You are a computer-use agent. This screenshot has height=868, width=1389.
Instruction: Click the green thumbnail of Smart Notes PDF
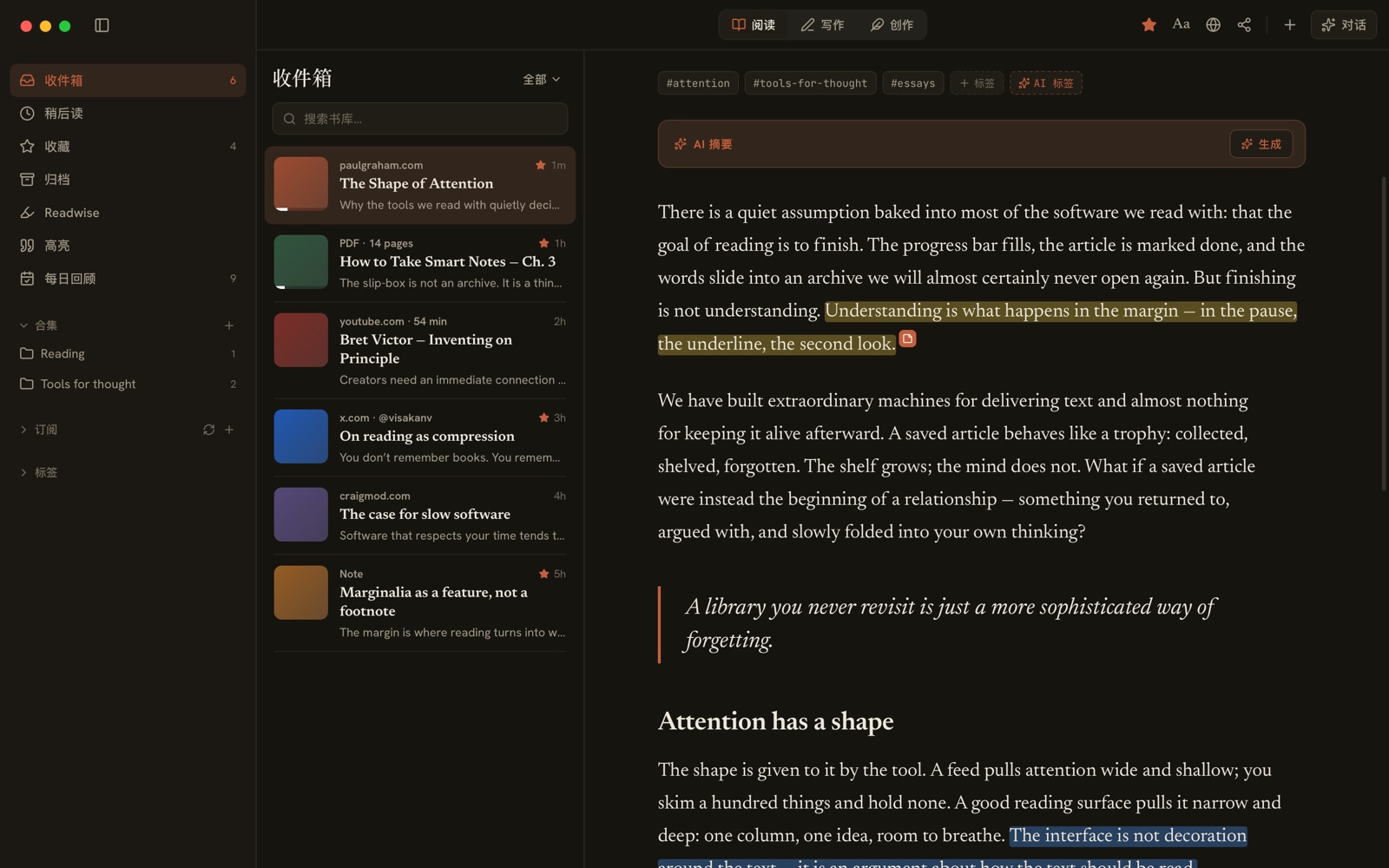point(301,262)
